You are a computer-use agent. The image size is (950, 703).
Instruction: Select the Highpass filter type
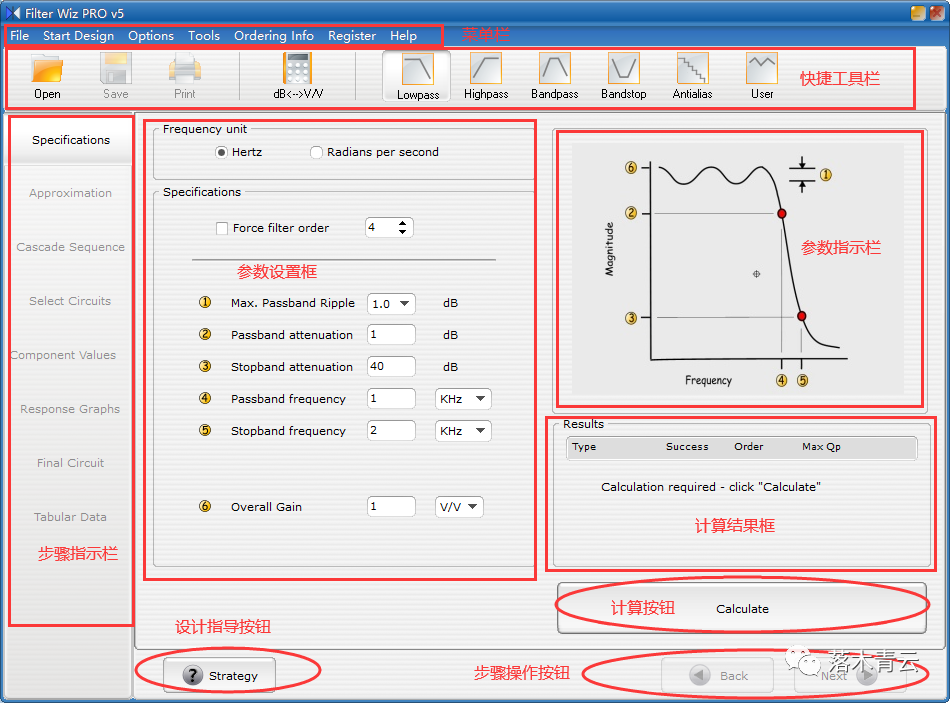click(486, 76)
